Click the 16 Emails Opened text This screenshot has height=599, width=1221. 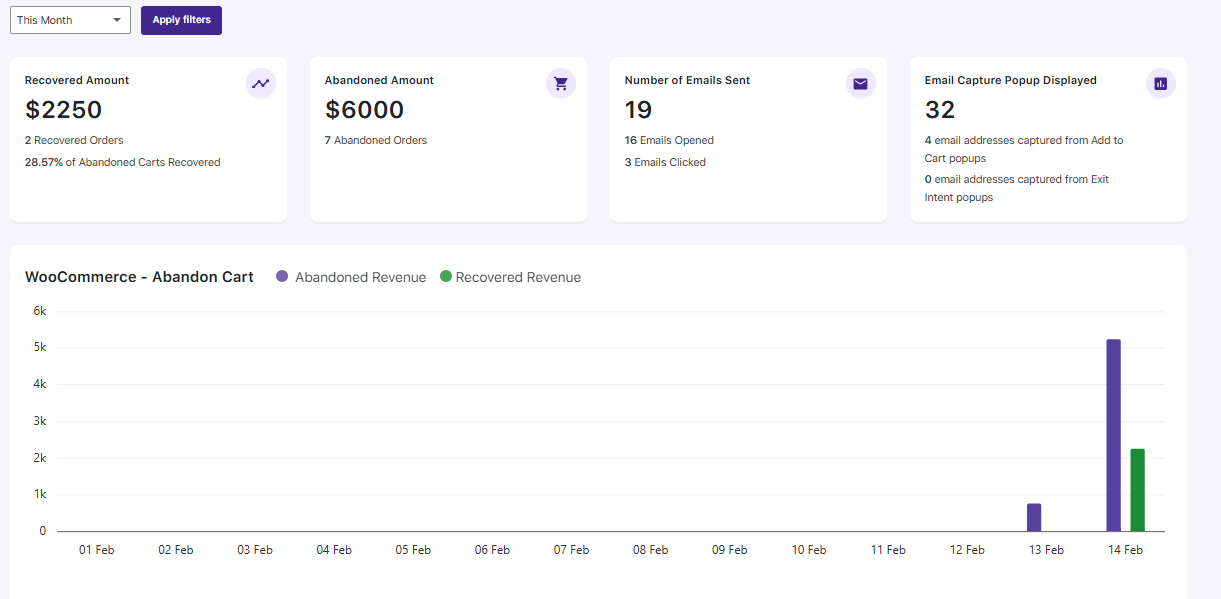(x=669, y=140)
